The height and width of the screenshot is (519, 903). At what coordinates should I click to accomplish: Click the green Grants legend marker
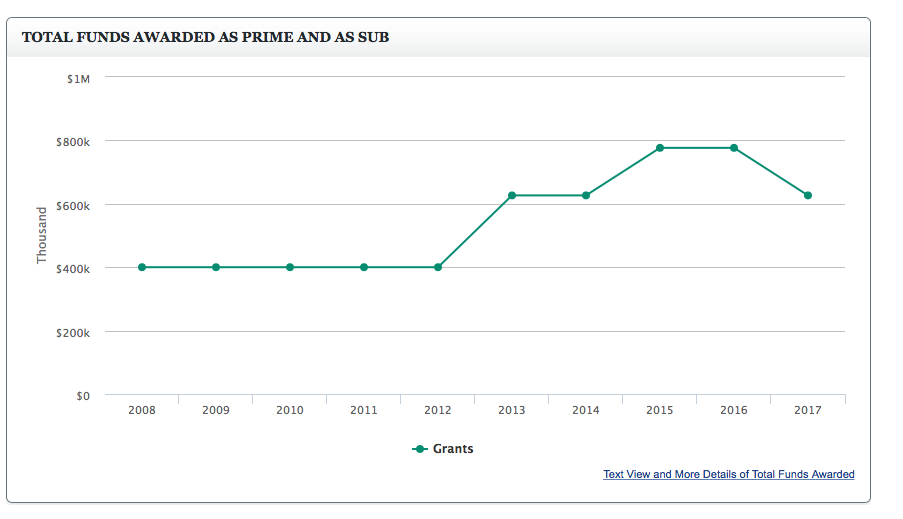click(x=420, y=449)
